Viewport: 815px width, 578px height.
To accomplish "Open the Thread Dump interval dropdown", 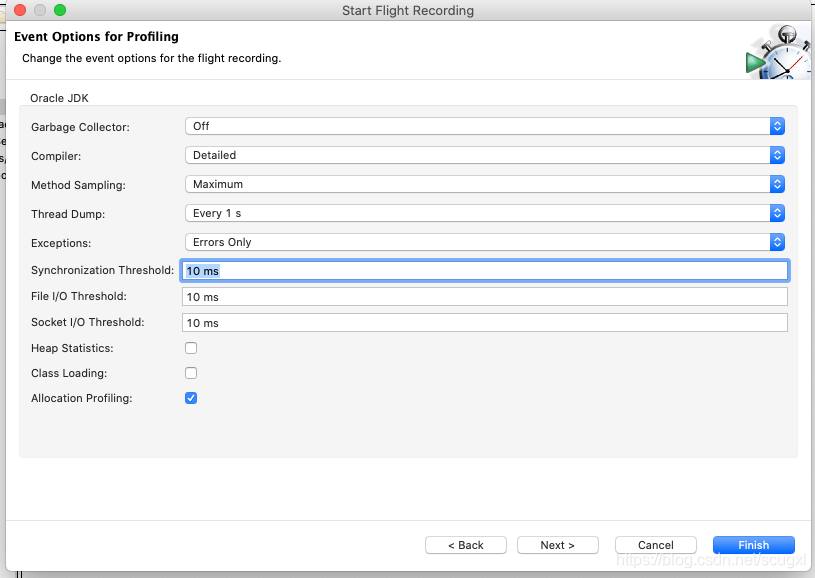I will 484,214.
